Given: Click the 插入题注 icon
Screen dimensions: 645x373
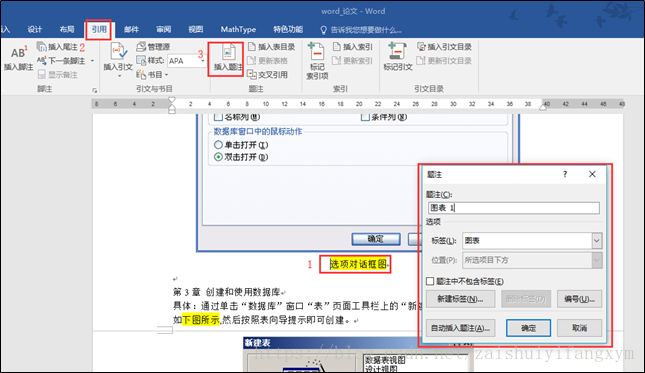Looking at the screenshot, I should pos(227,58).
